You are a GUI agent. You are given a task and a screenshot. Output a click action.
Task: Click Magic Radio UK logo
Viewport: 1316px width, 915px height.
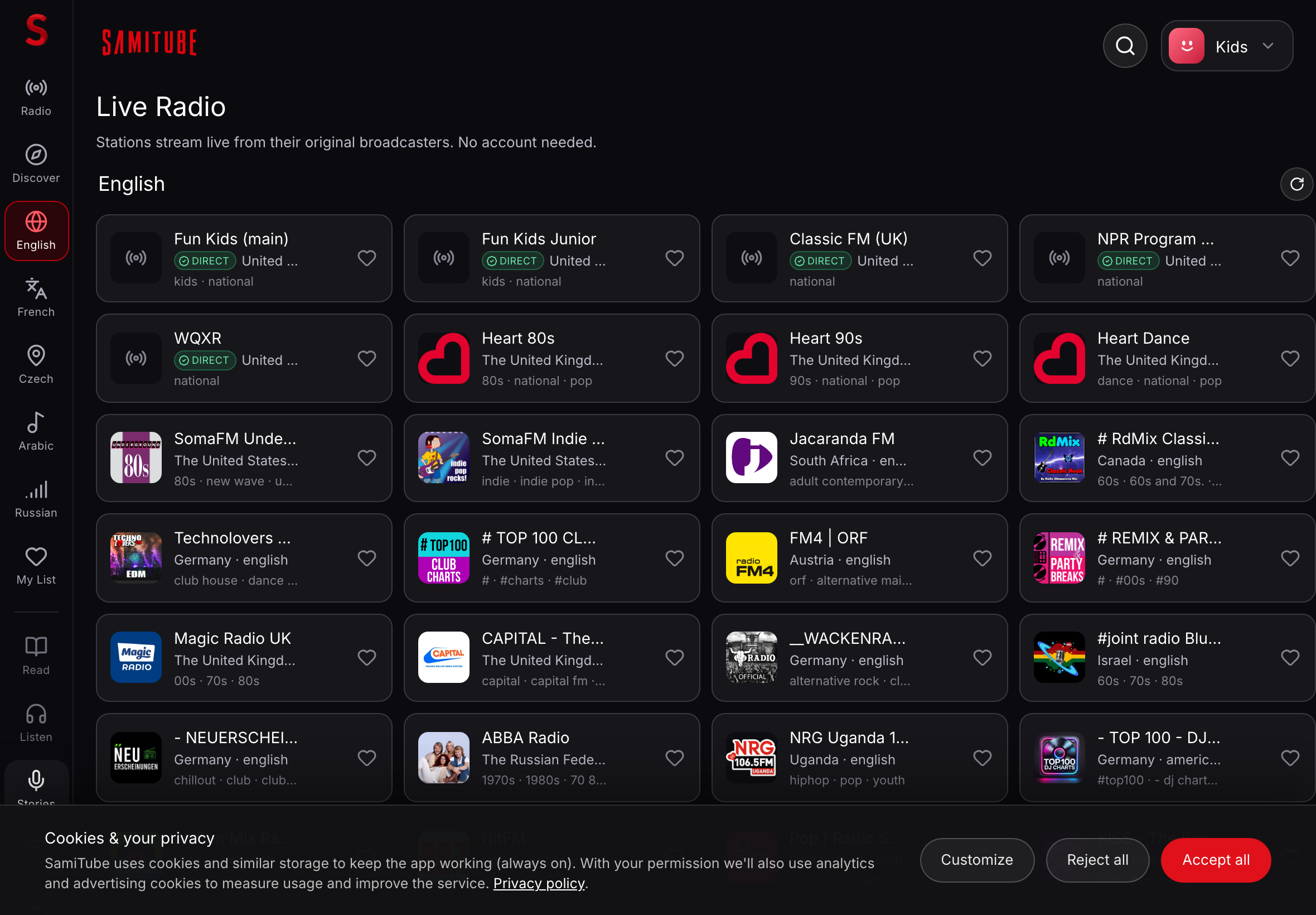click(x=136, y=657)
